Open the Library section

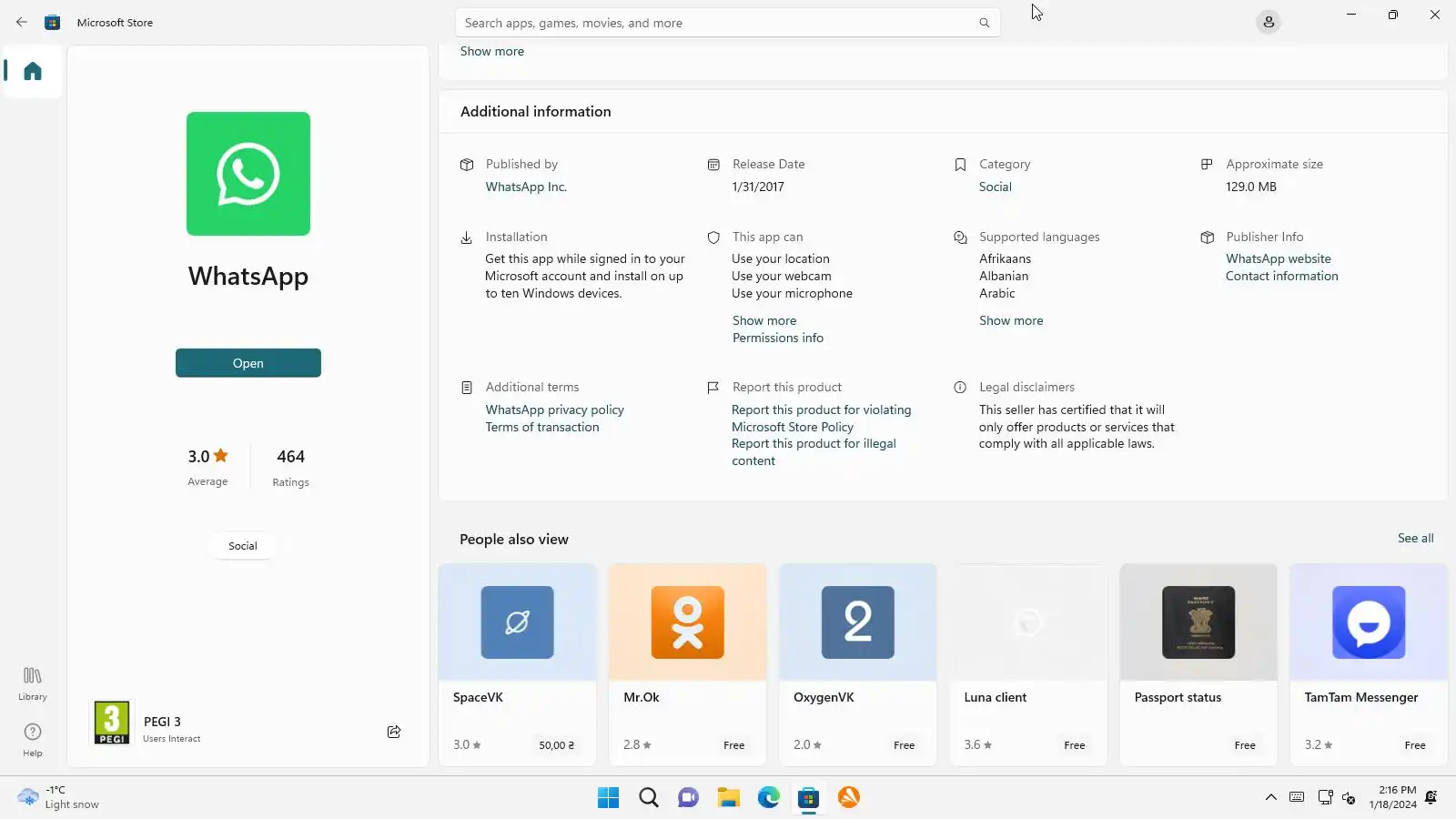tap(33, 683)
